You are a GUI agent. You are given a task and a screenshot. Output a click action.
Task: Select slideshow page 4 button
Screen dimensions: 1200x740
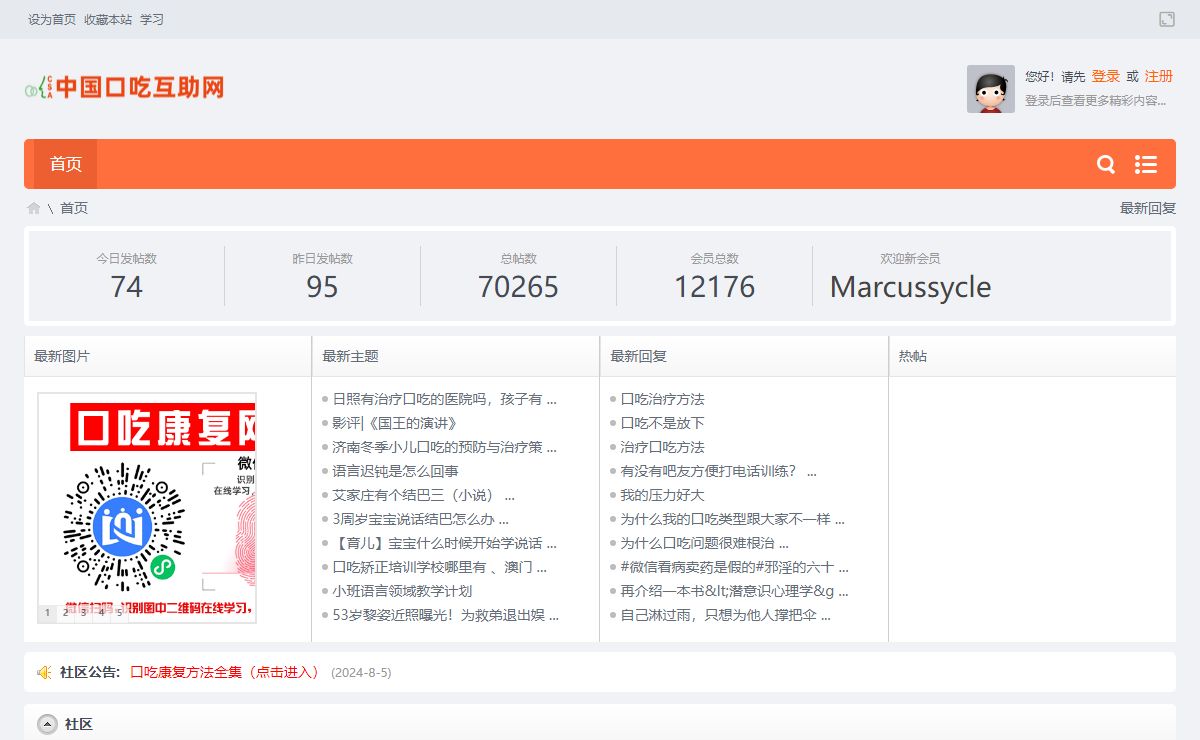pos(101,612)
